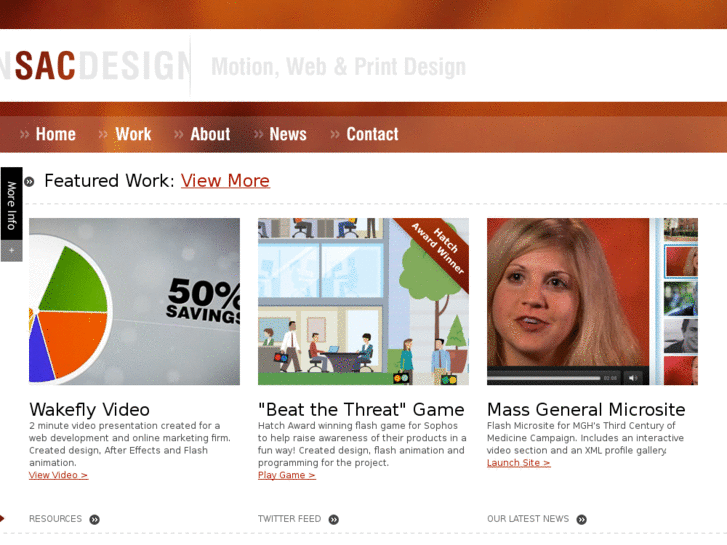This screenshot has height=545, width=727.
Task: Click the More Info side tab
Action: tap(11, 204)
